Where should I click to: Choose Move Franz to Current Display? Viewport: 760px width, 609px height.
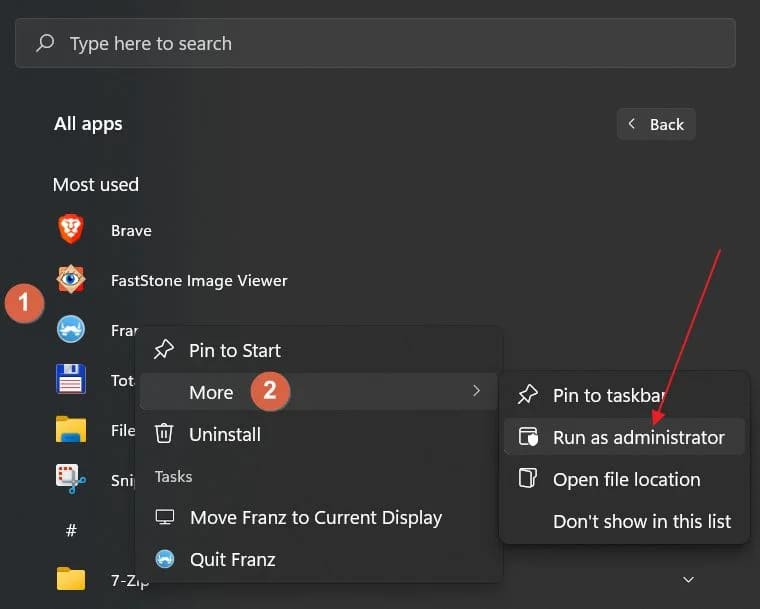coord(315,517)
